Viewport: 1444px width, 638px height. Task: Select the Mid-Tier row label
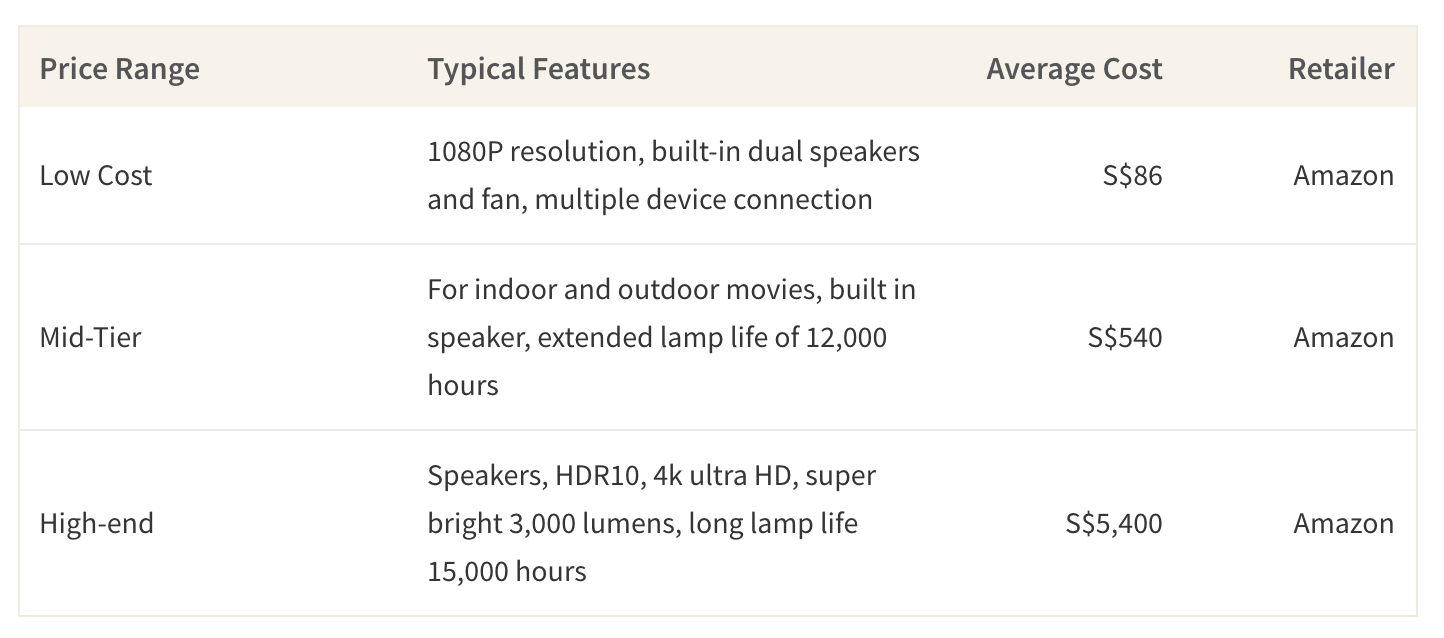(90, 337)
